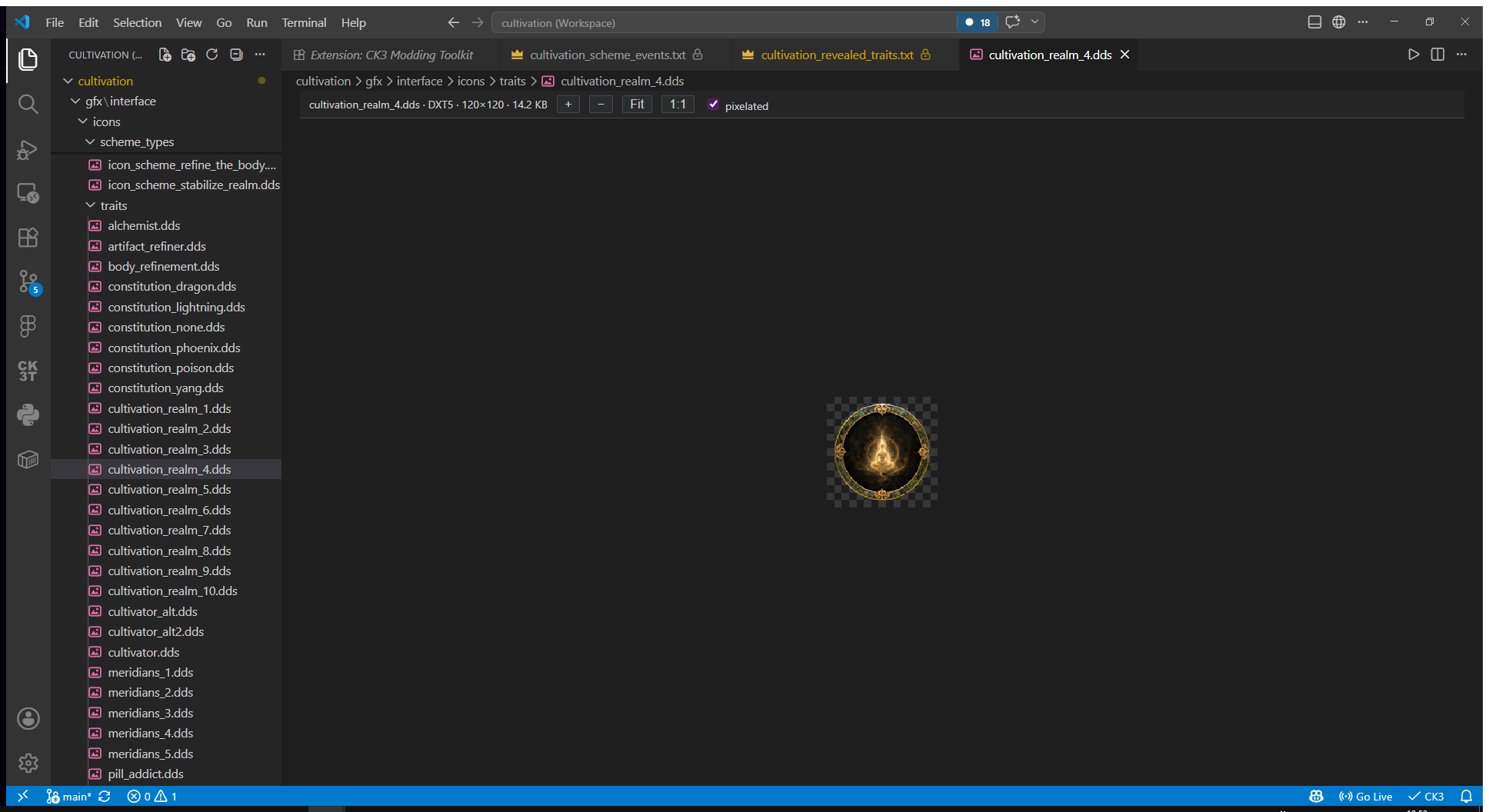Open icon_scheme_stabilize_realm.dds file
The height and width of the screenshot is (812, 1489).
(x=194, y=185)
